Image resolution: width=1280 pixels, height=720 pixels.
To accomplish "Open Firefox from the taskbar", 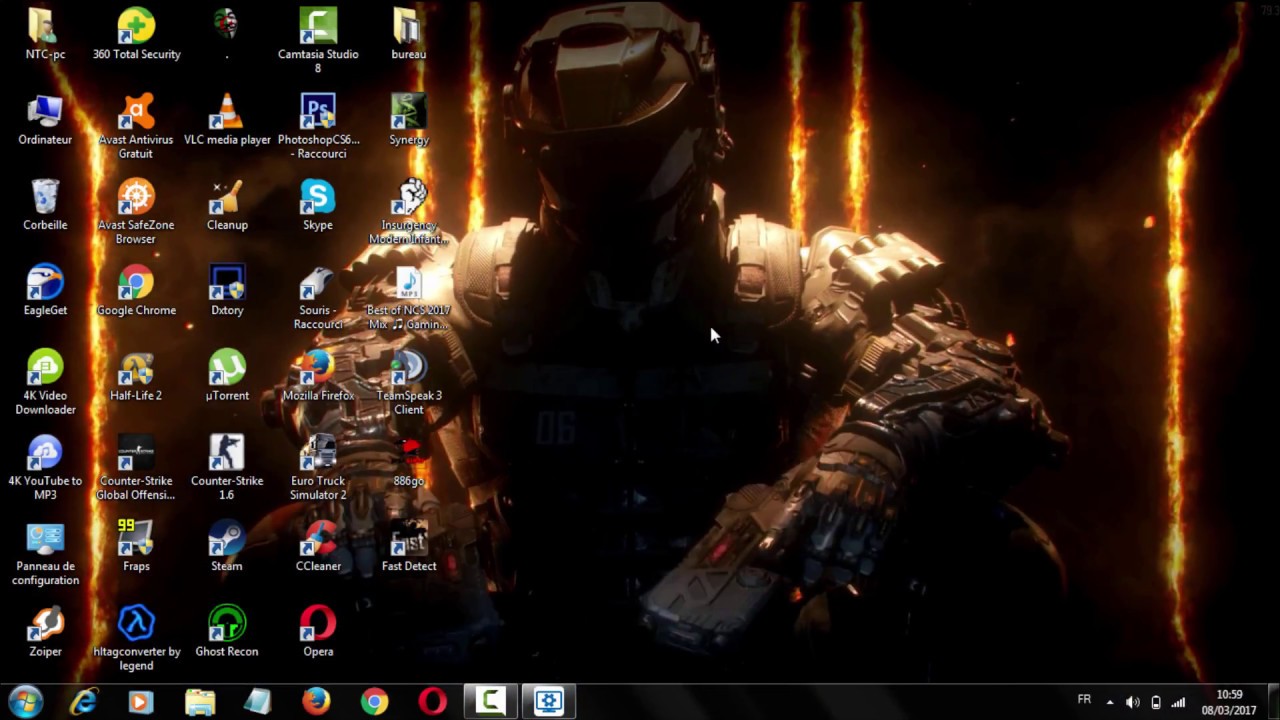I will [316, 701].
